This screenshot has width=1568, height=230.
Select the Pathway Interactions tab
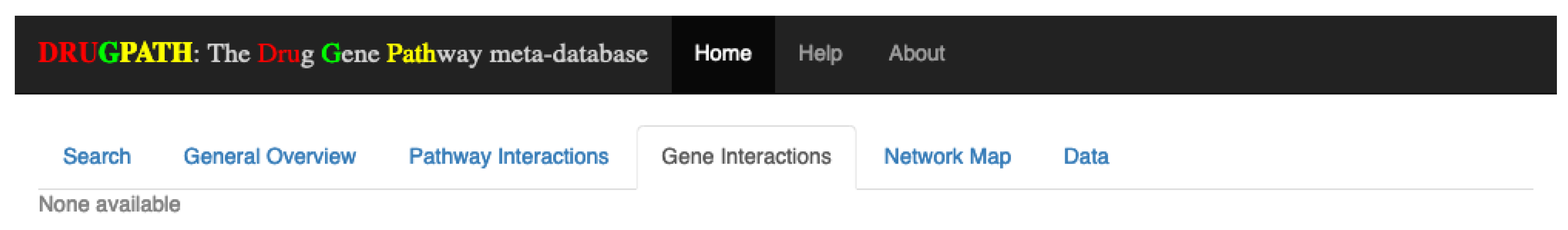[508, 157]
